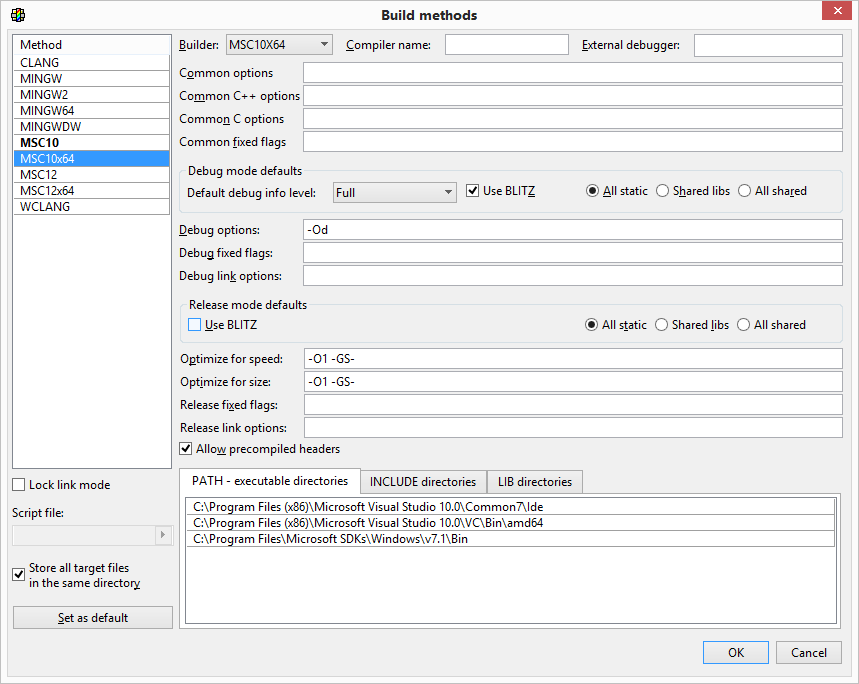Toggle Use BLITZ in Debug mode defaults

click(474, 191)
